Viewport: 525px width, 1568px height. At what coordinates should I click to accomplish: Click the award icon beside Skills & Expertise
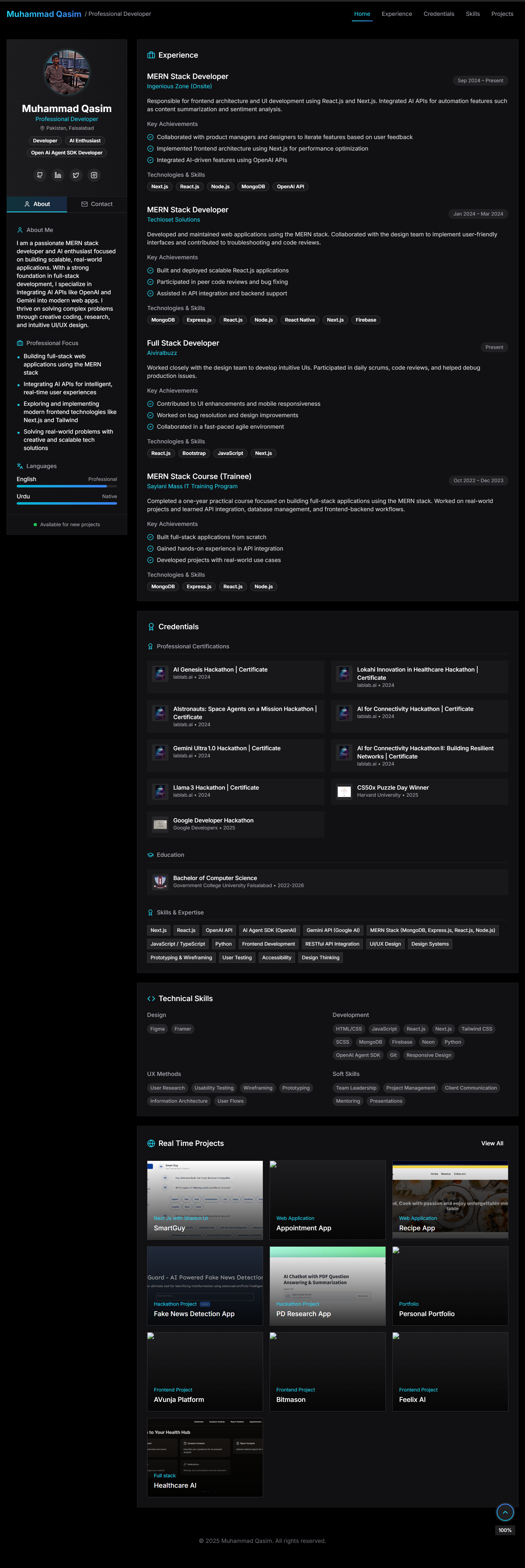click(x=150, y=913)
